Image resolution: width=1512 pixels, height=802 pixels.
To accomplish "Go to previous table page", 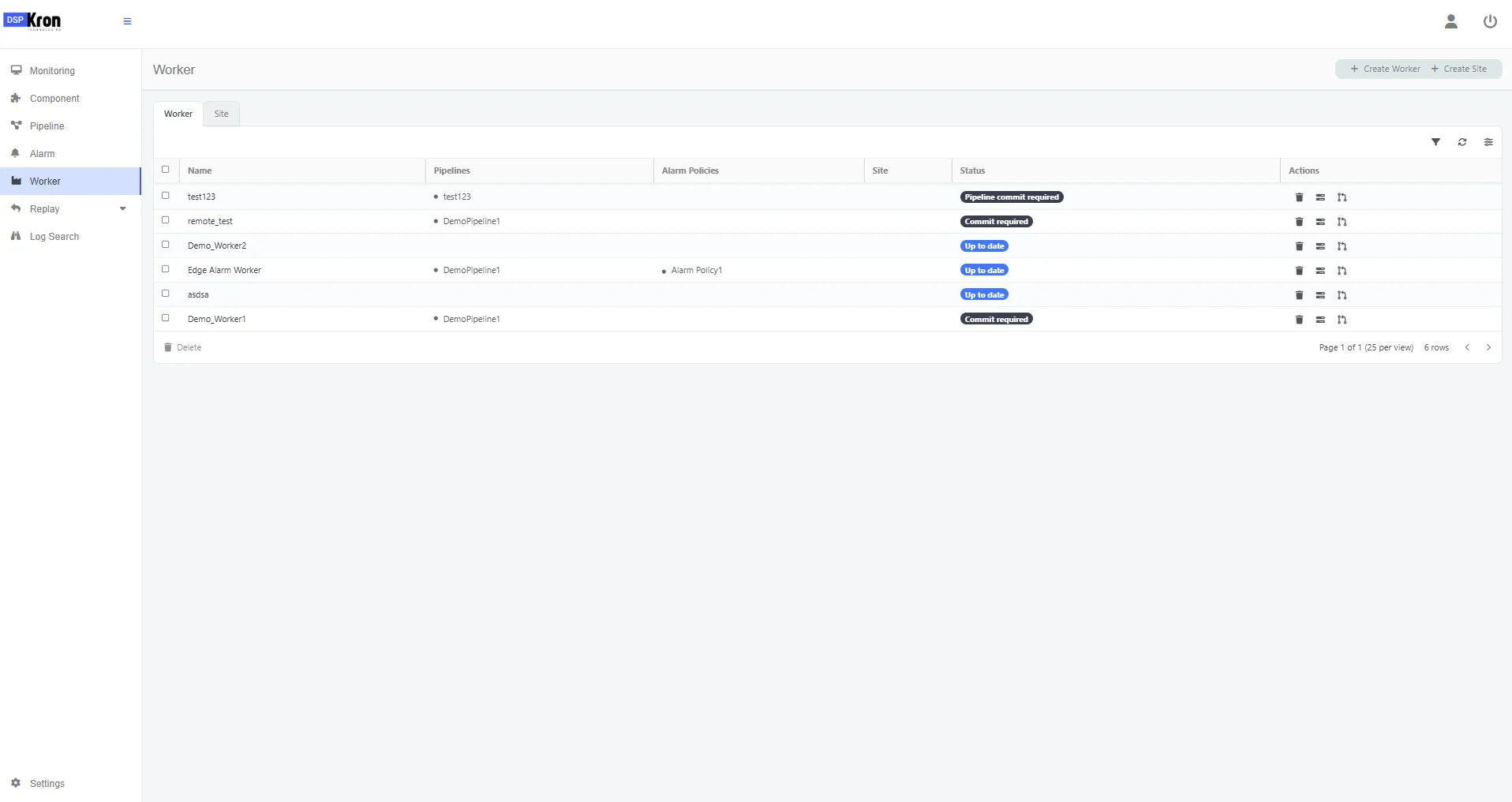I will coord(1467,347).
